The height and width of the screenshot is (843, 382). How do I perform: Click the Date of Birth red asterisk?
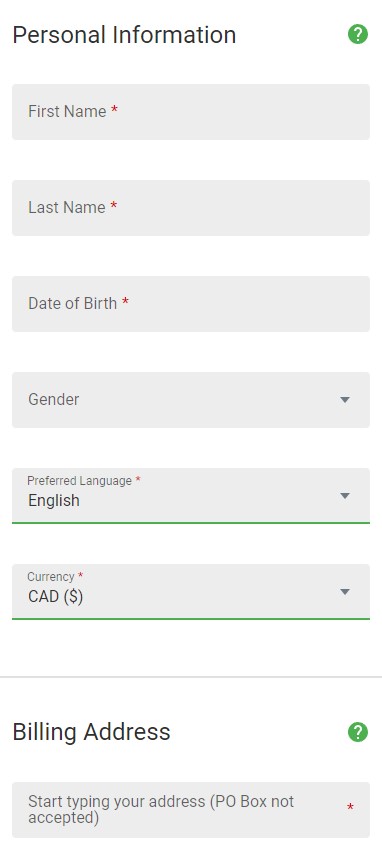[x=125, y=302]
